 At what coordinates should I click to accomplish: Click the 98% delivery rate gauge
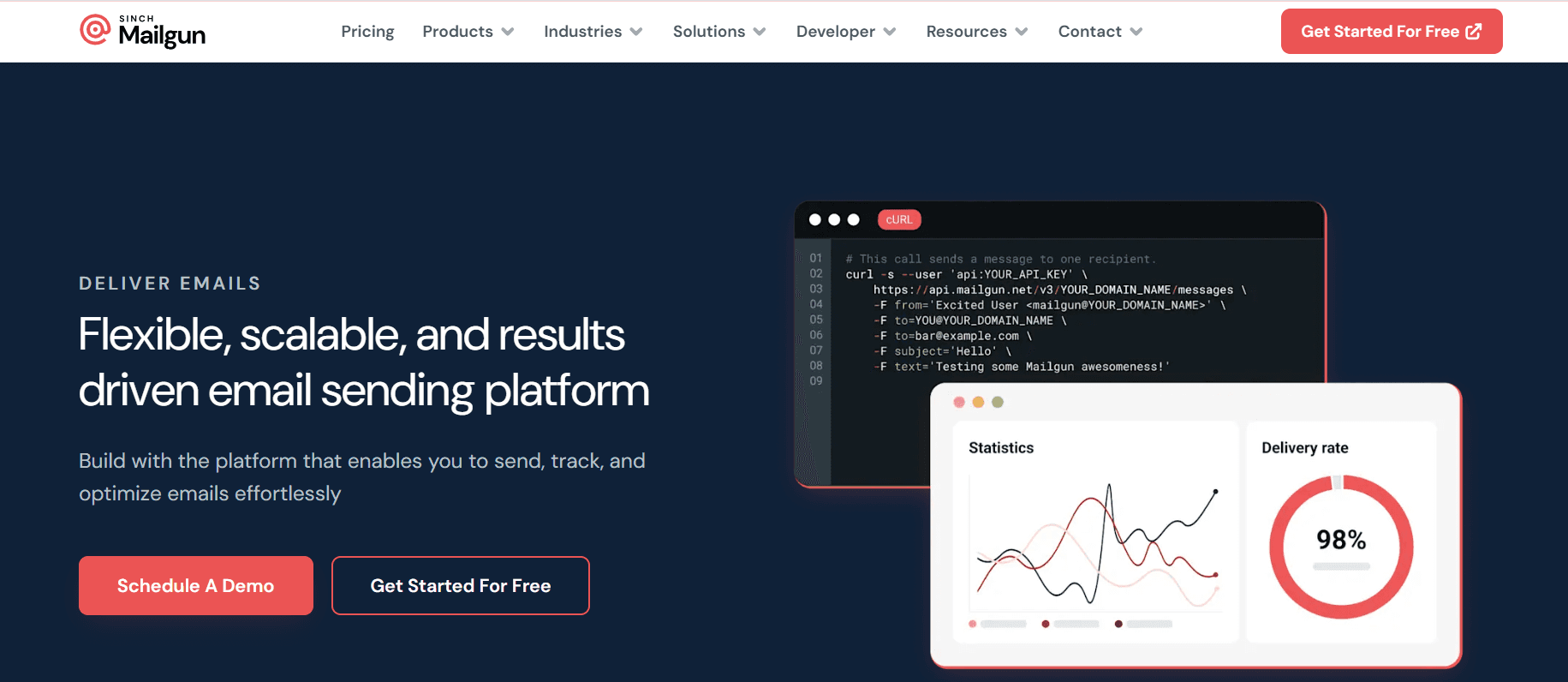[x=1341, y=547]
